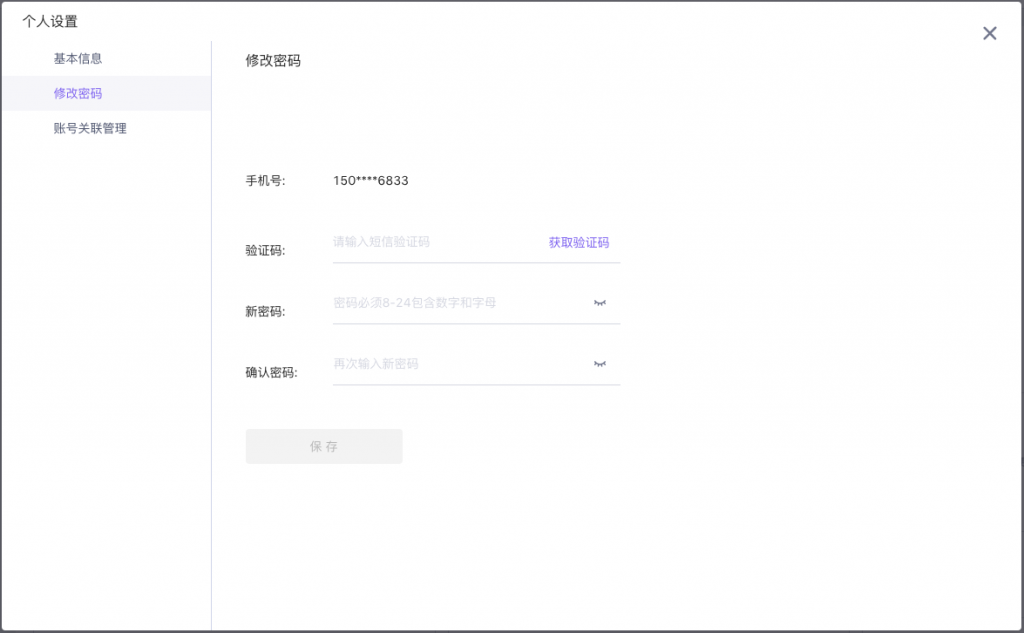The image size is (1024, 633).
Task: Click the 确认密码 field label
Action: pyautogui.click(x=271, y=372)
